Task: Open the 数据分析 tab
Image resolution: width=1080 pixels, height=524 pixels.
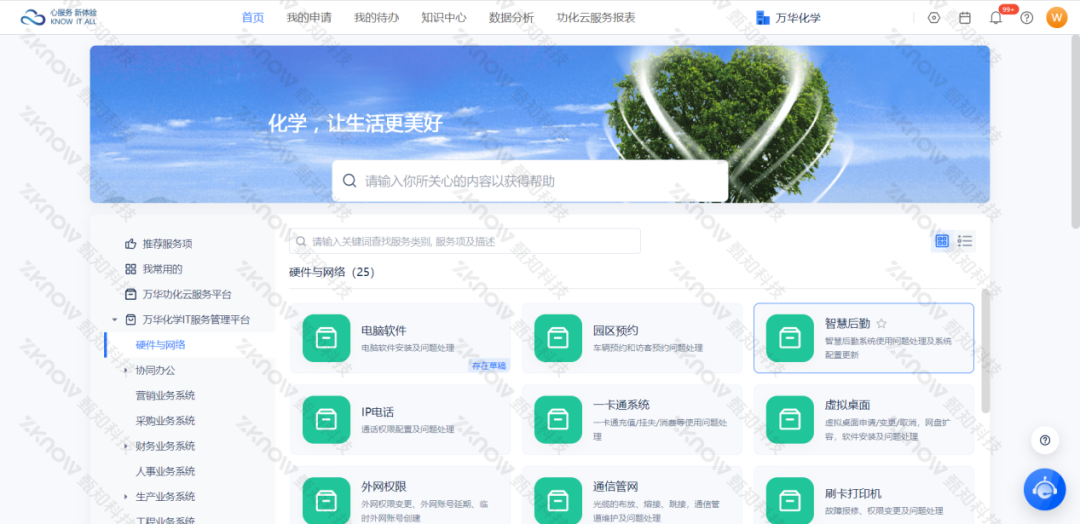Action: click(x=511, y=18)
